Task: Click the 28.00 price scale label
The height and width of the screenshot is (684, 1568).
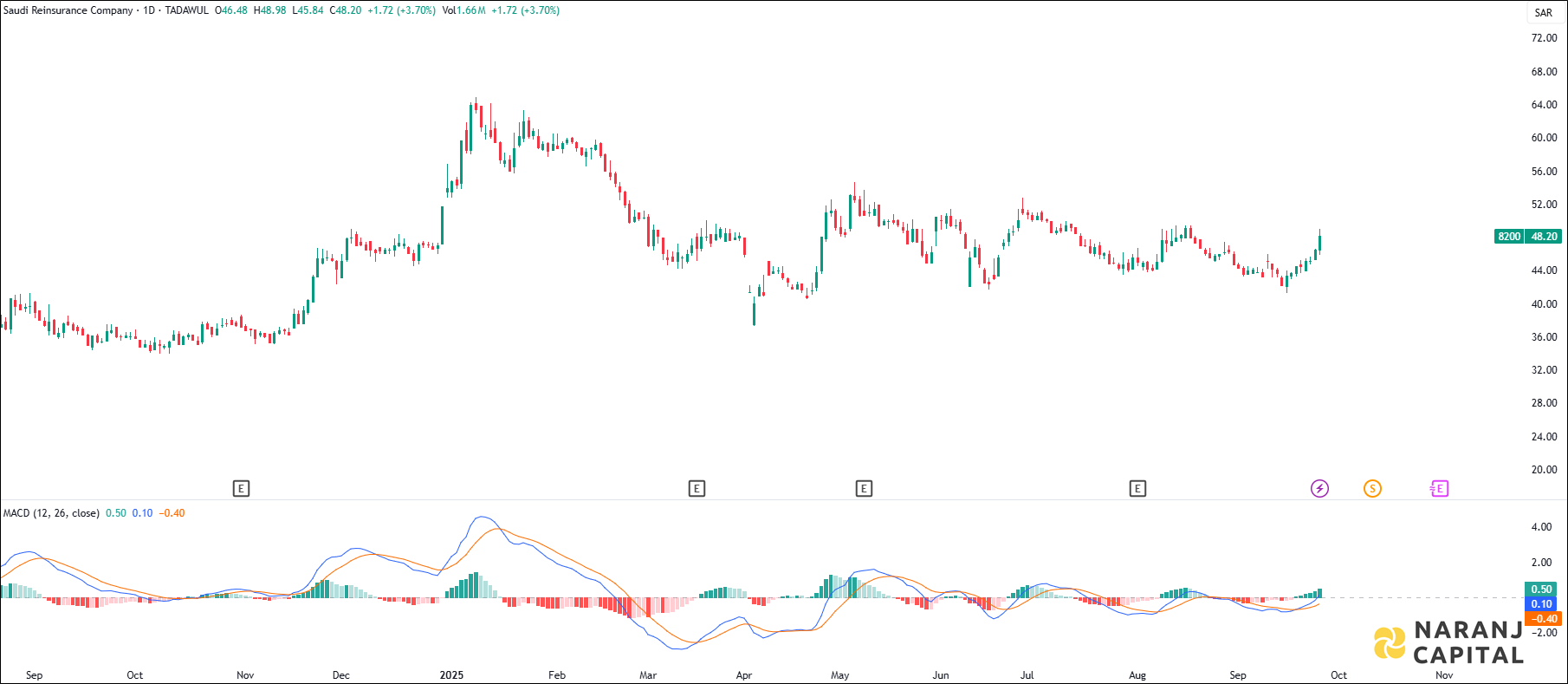Action: [1544, 403]
